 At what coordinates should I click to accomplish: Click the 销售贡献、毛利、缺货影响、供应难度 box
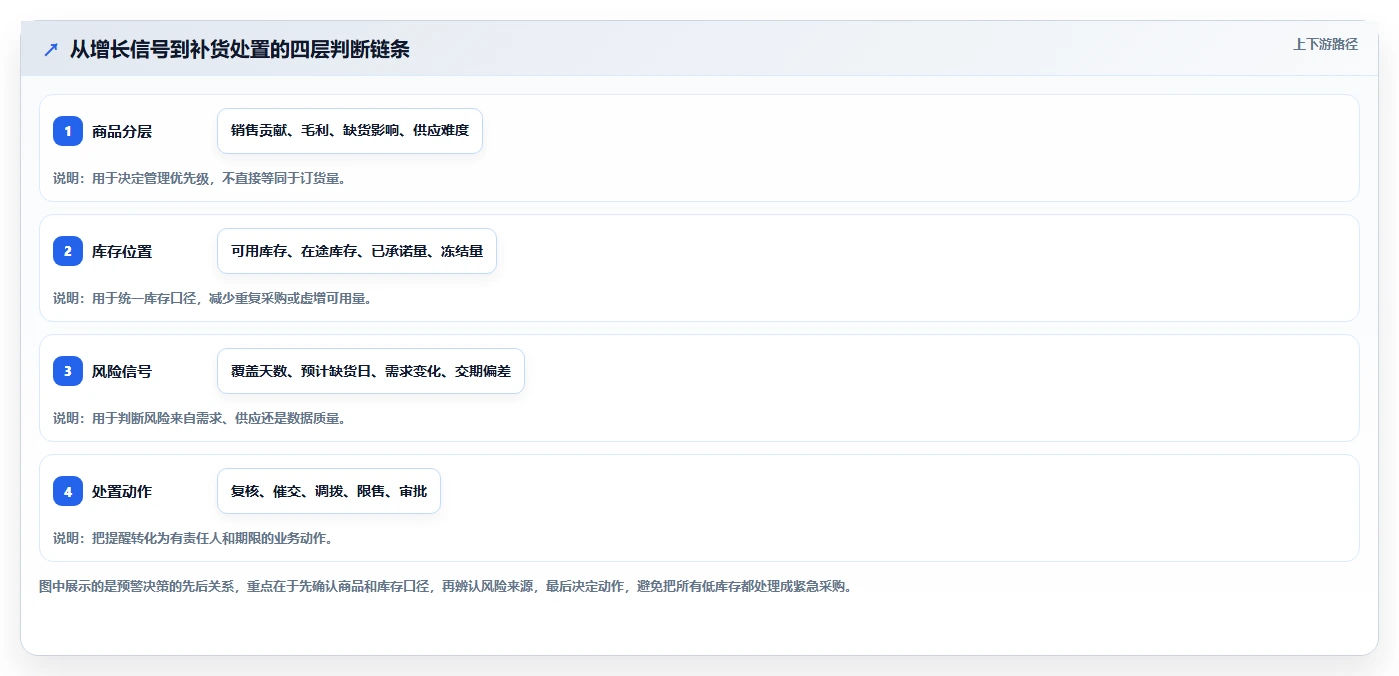coord(350,131)
